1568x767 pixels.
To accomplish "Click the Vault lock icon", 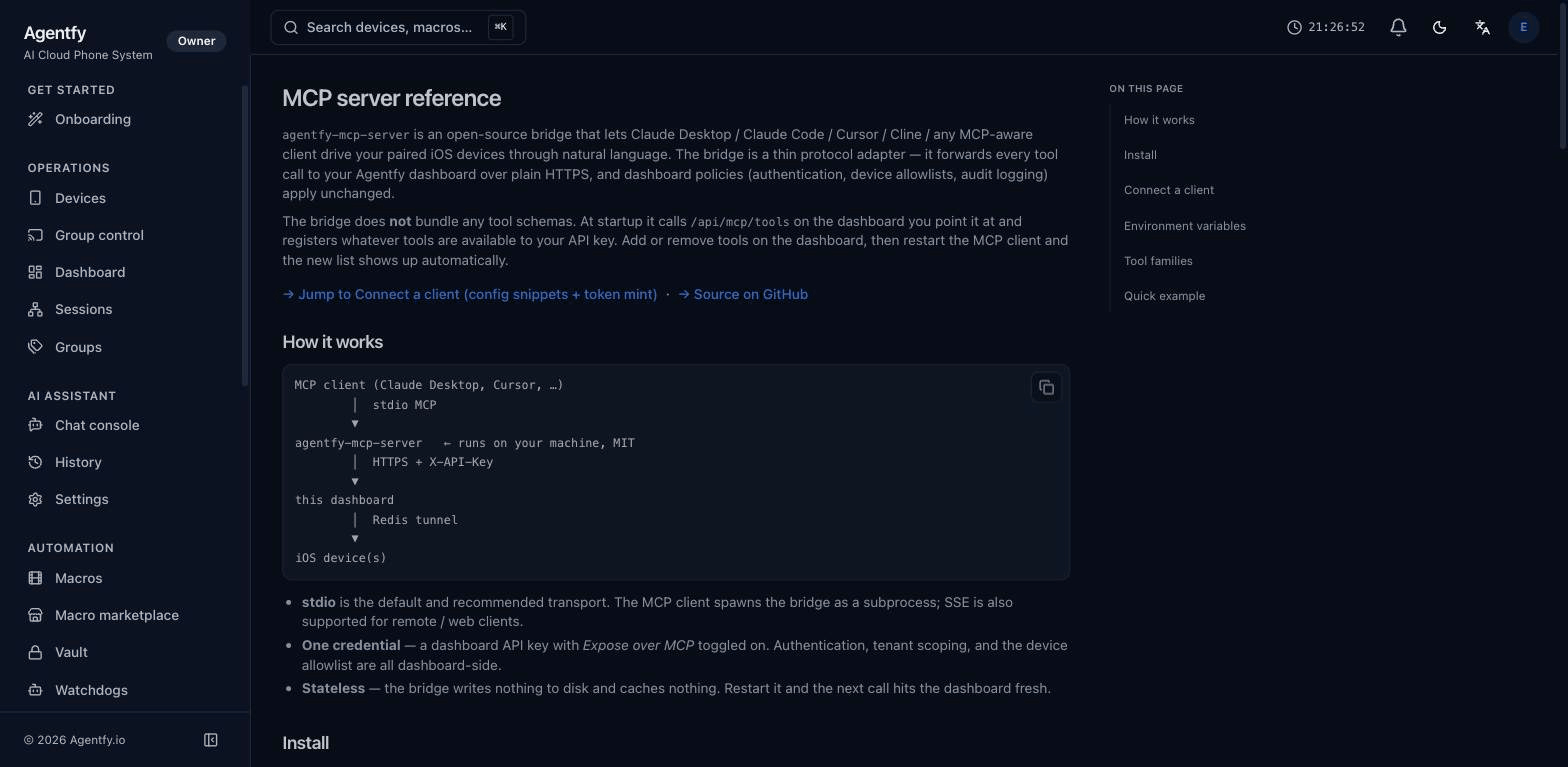I will click(35, 652).
